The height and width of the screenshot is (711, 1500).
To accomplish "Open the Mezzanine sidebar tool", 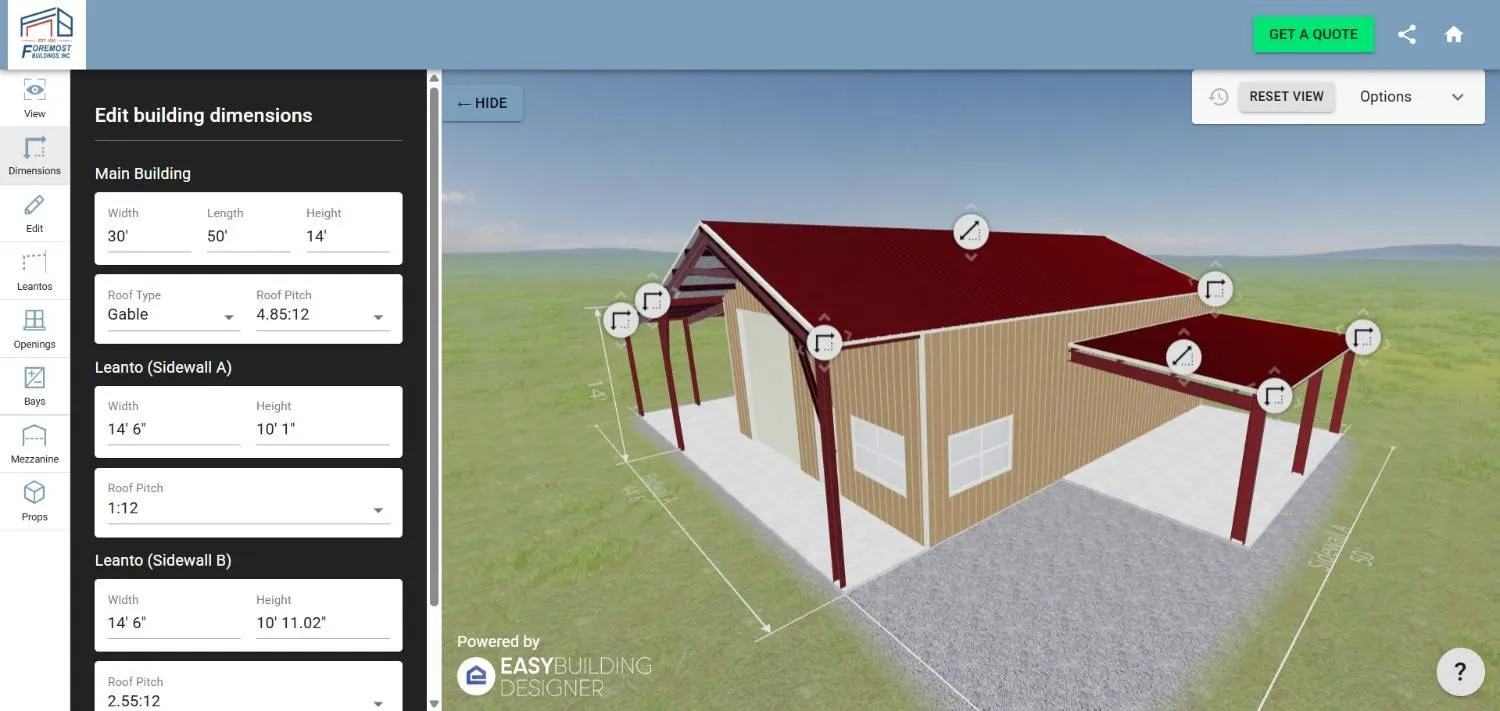I will tap(35, 437).
